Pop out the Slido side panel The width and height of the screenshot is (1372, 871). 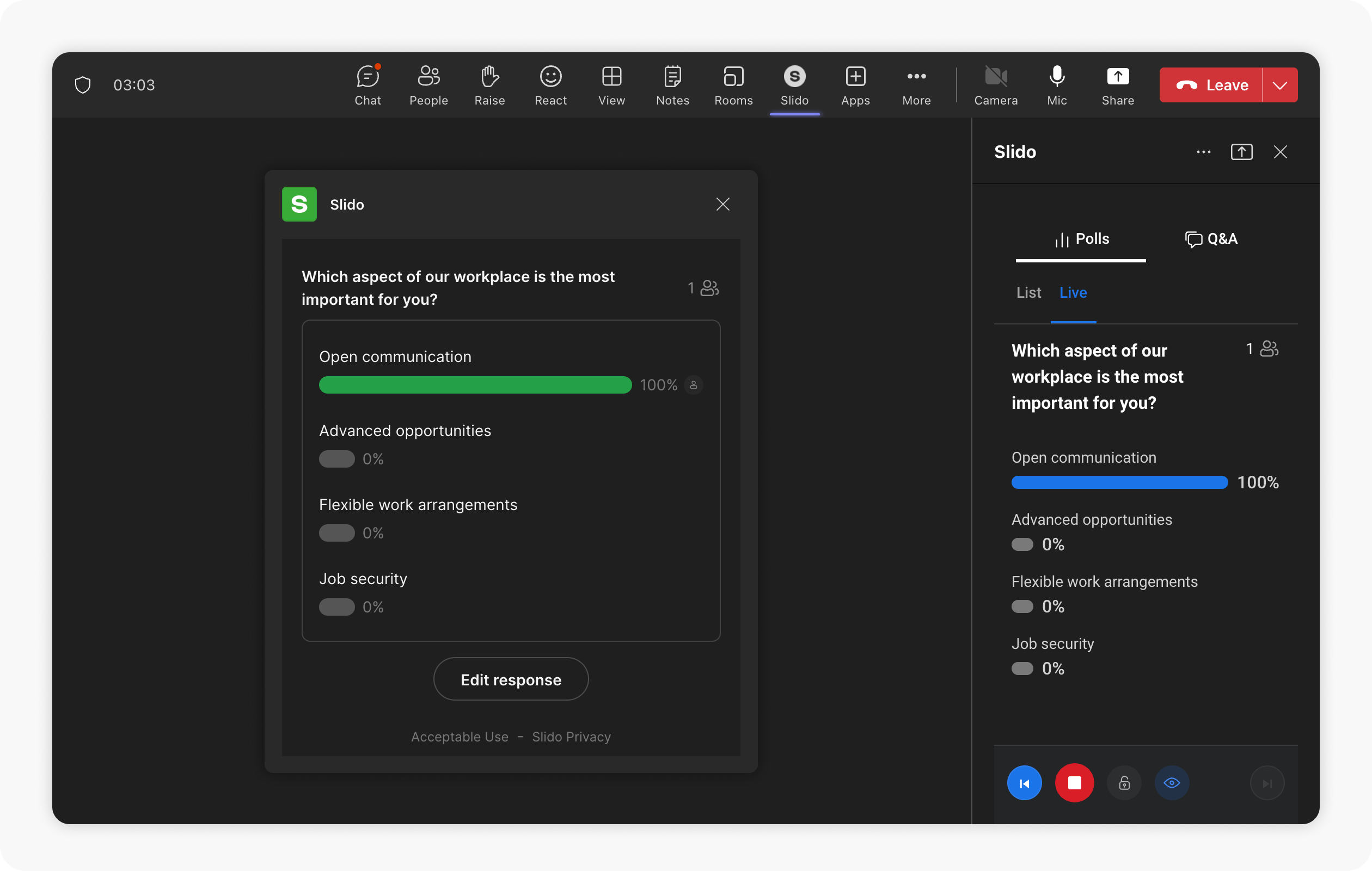tap(1241, 152)
